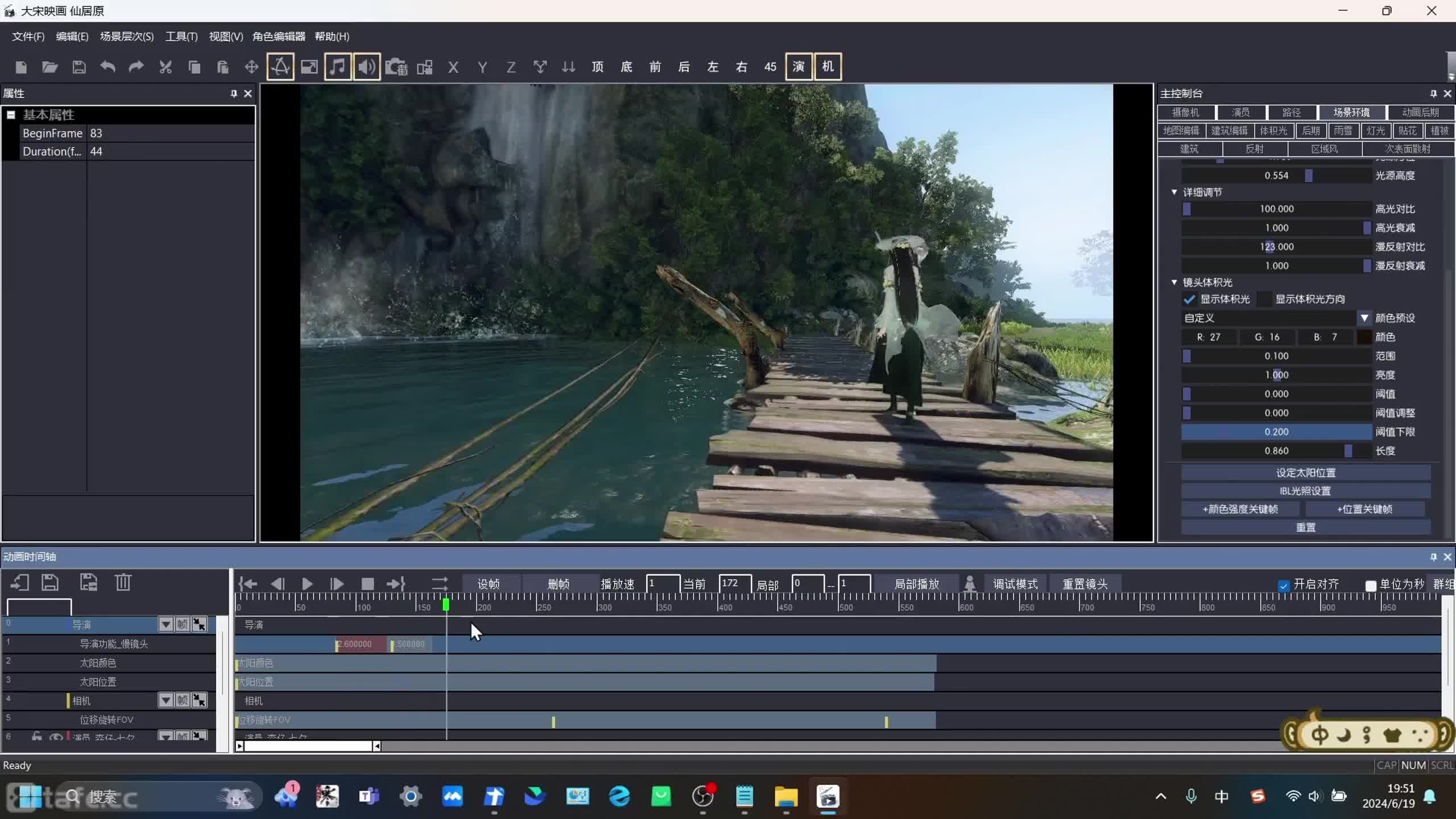Open the 体积光 sub-tab
The height and width of the screenshot is (819, 1456).
[x=1273, y=131]
